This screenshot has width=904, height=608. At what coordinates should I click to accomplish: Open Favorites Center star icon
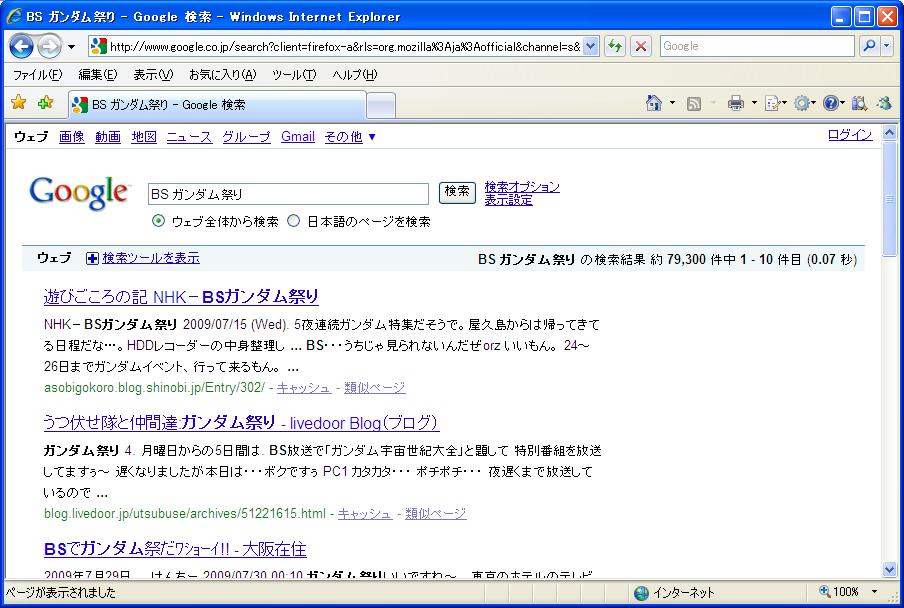click(18, 103)
